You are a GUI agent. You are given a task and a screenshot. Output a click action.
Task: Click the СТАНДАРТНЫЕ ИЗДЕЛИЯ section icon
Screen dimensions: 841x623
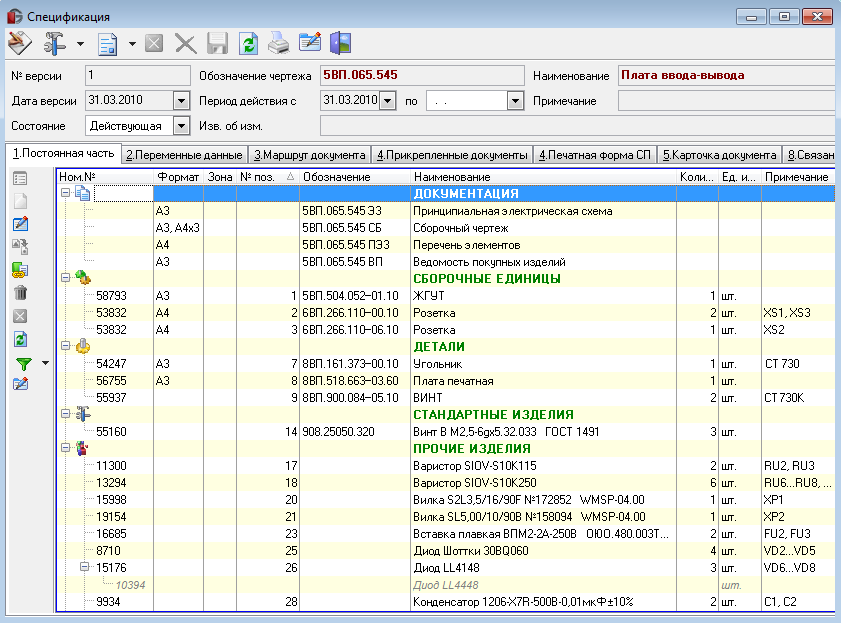click(x=83, y=414)
